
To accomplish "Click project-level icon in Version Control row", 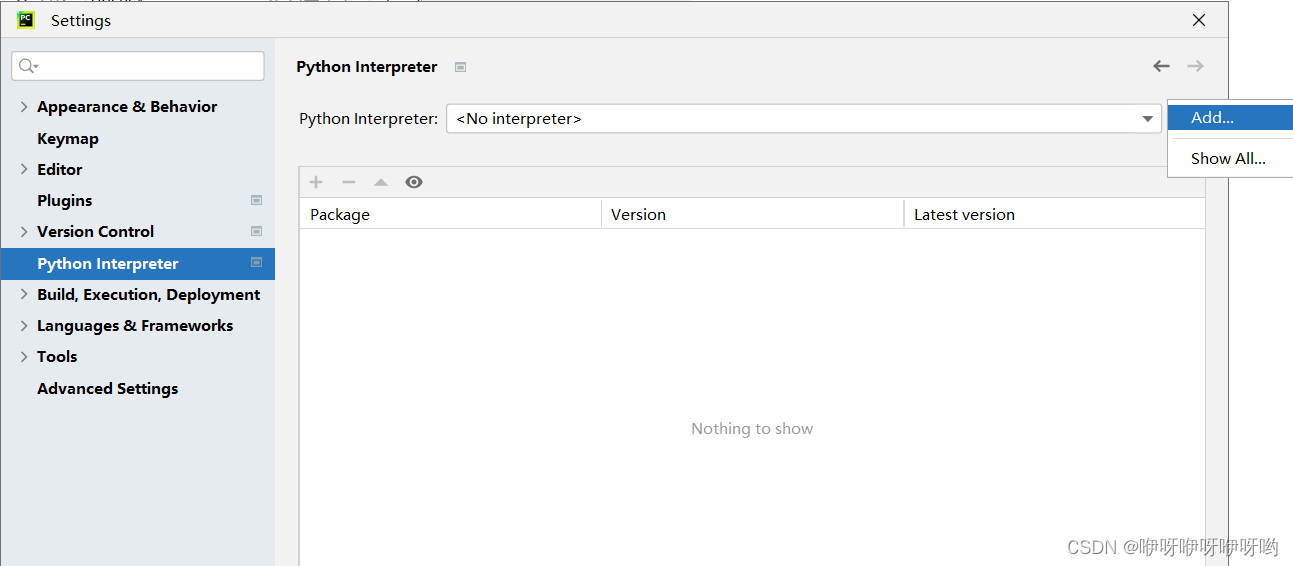I will 256,231.
